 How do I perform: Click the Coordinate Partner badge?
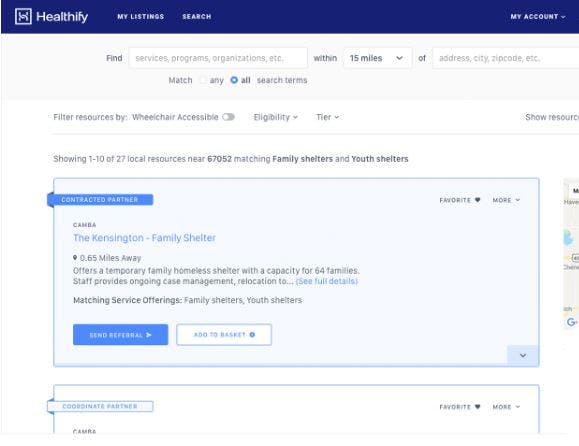click(100, 406)
